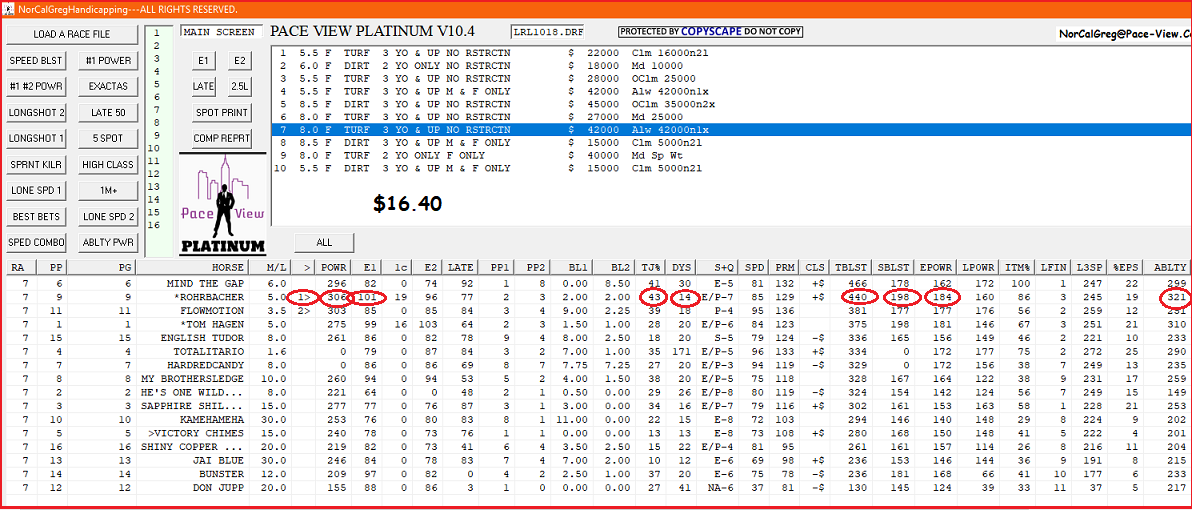Select the JAI BLUE horse row
This screenshot has height=510, width=1192.
[x=596, y=460]
